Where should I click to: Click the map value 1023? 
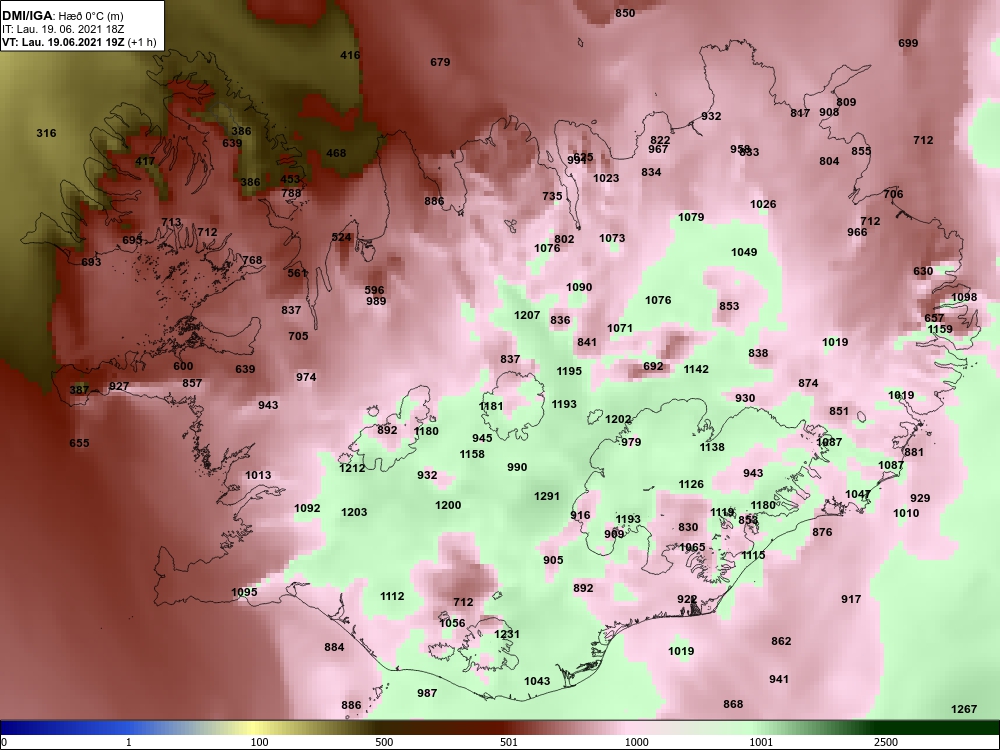click(606, 178)
